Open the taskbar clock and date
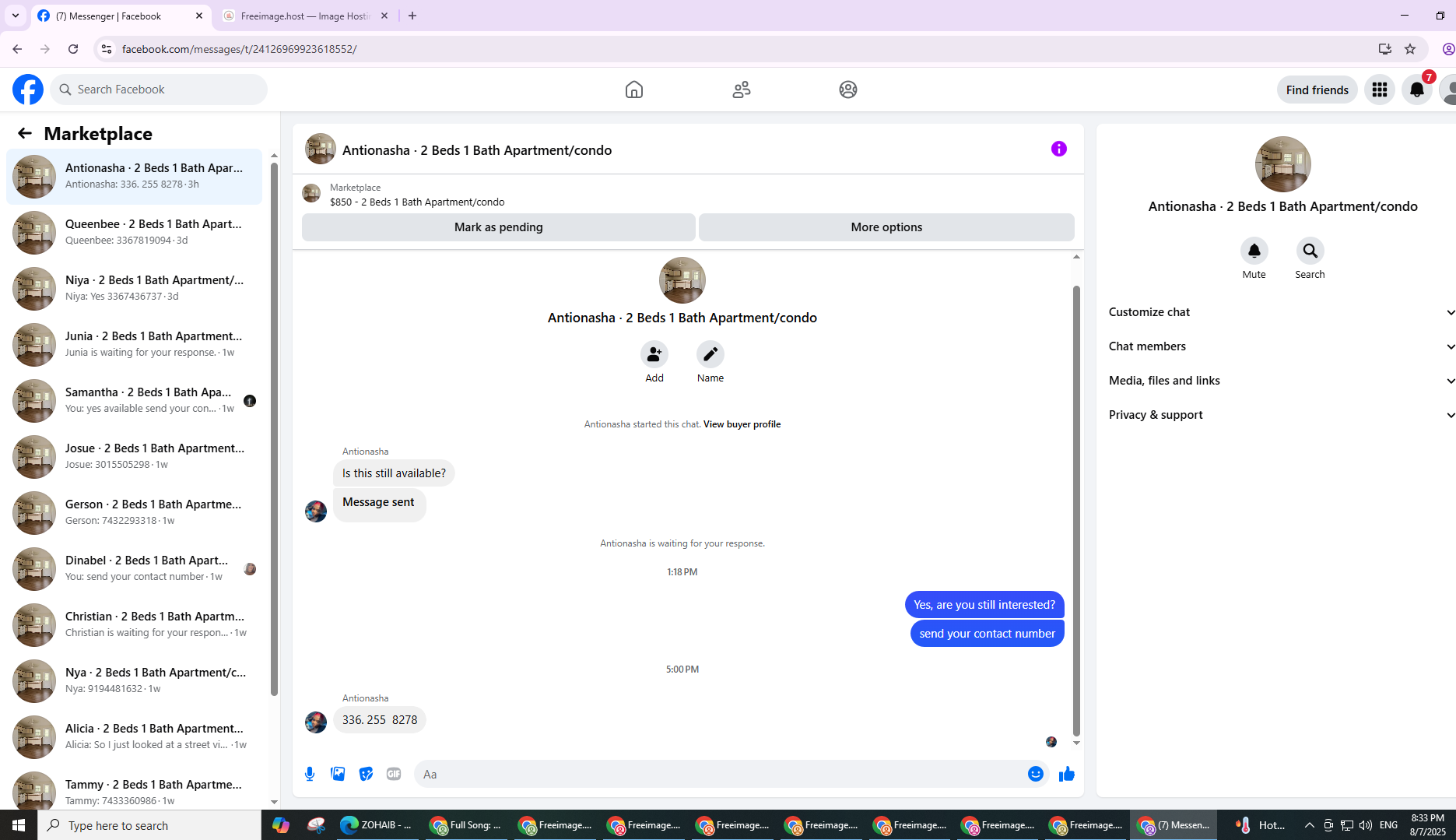Image resolution: width=1456 pixels, height=840 pixels. point(1427,825)
